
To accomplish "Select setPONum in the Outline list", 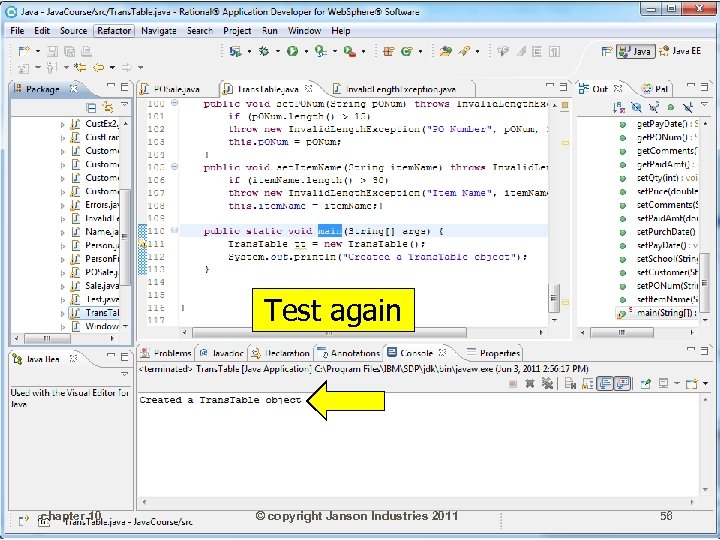I will click(660, 286).
